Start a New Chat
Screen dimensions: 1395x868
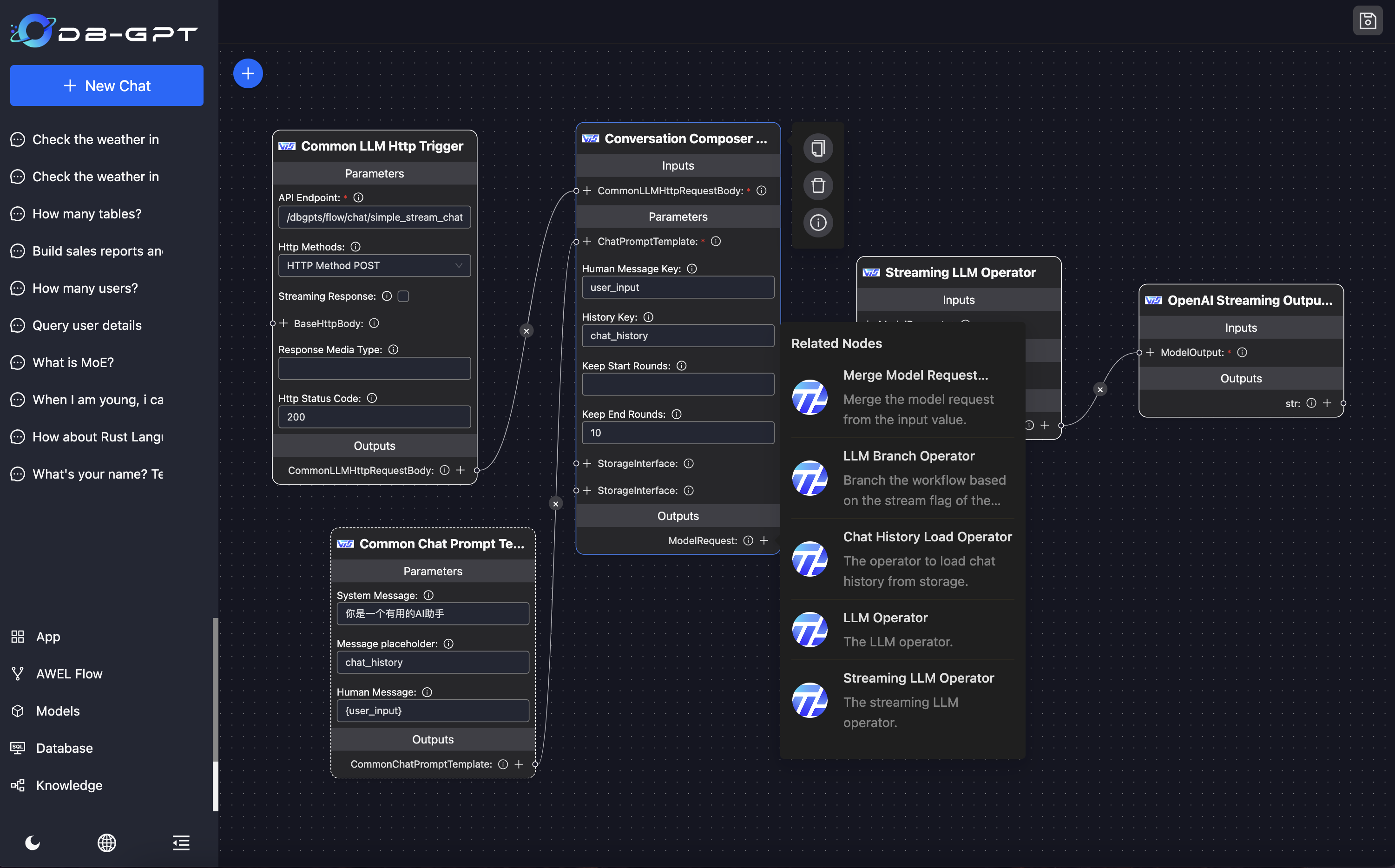[106, 85]
